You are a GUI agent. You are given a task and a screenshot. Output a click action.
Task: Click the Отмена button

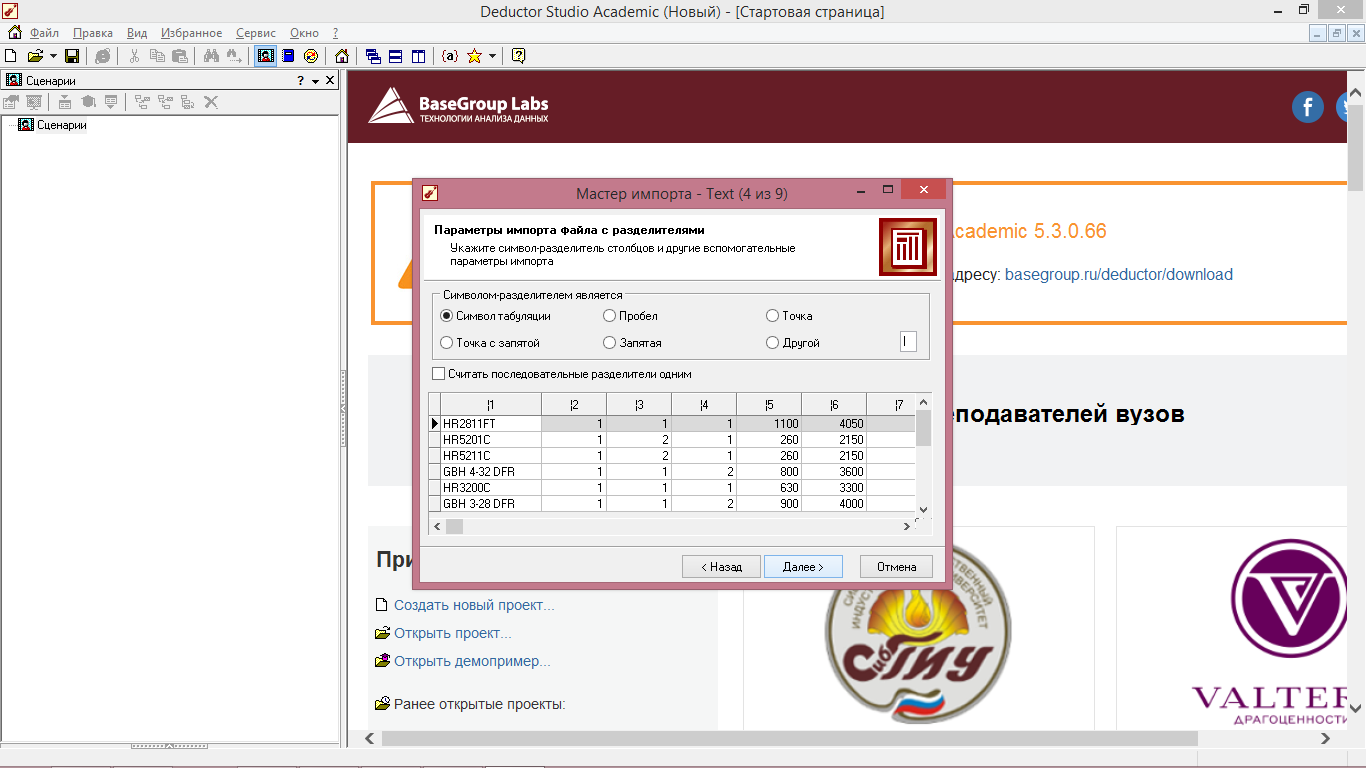[896, 567]
